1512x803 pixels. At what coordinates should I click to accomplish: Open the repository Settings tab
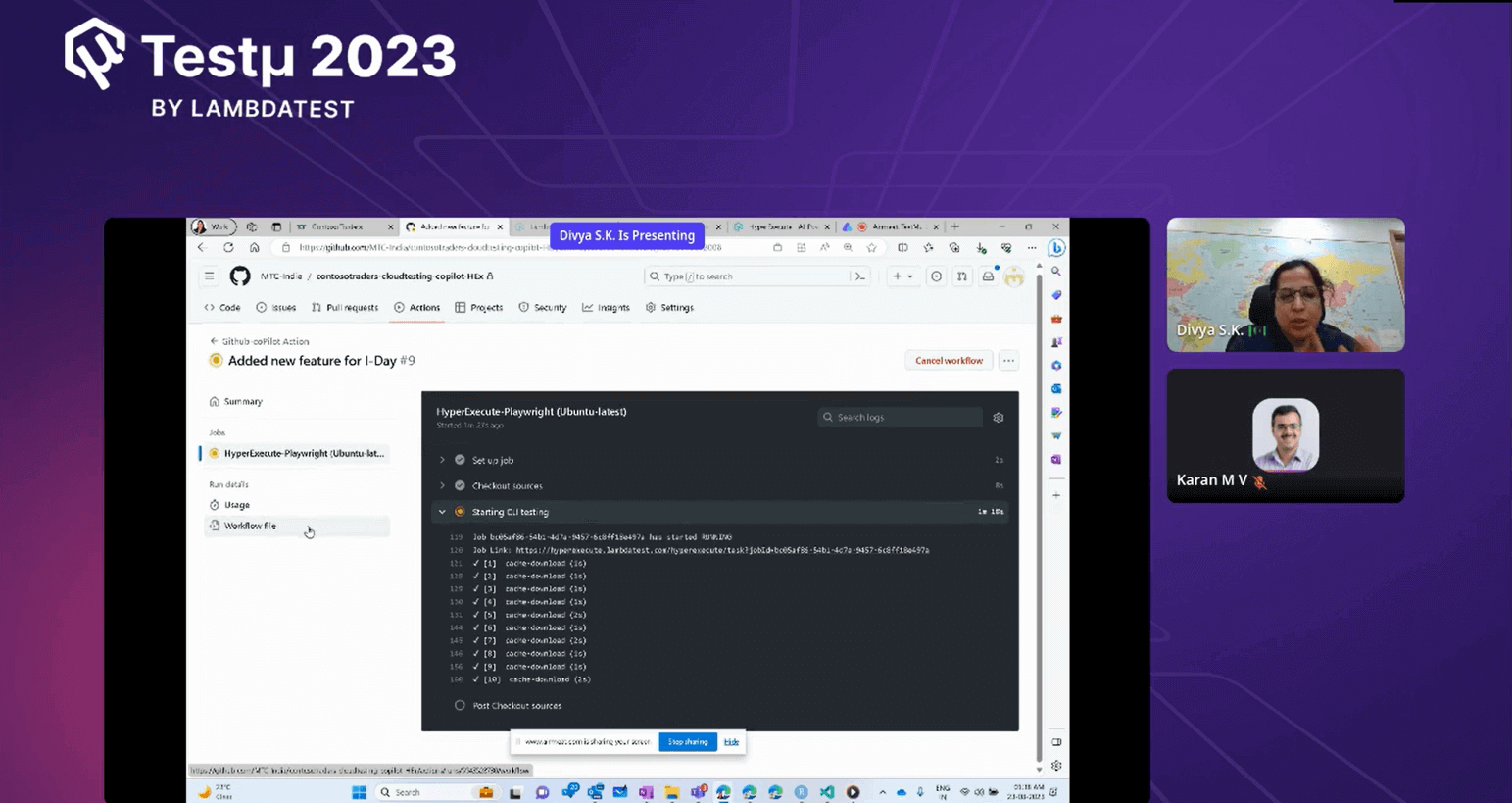669,308
